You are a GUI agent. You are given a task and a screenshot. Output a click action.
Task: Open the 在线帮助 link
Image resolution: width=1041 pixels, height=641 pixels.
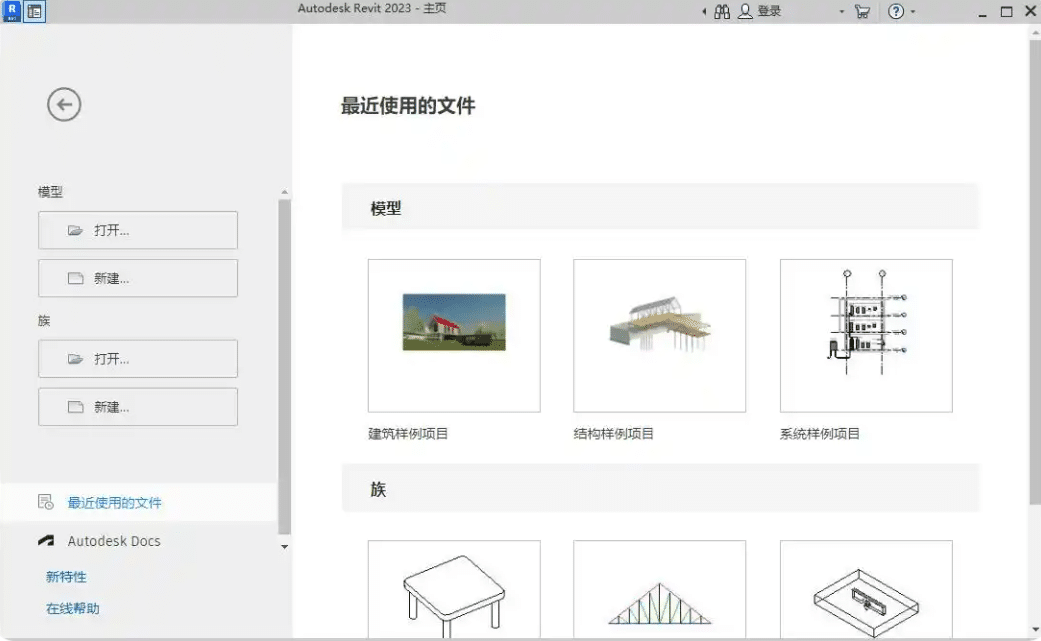[x=72, y=608]
